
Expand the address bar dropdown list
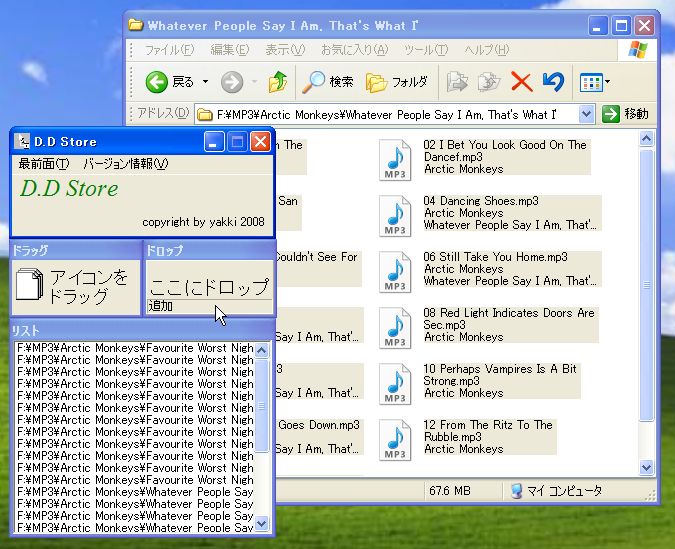(586, 114)
